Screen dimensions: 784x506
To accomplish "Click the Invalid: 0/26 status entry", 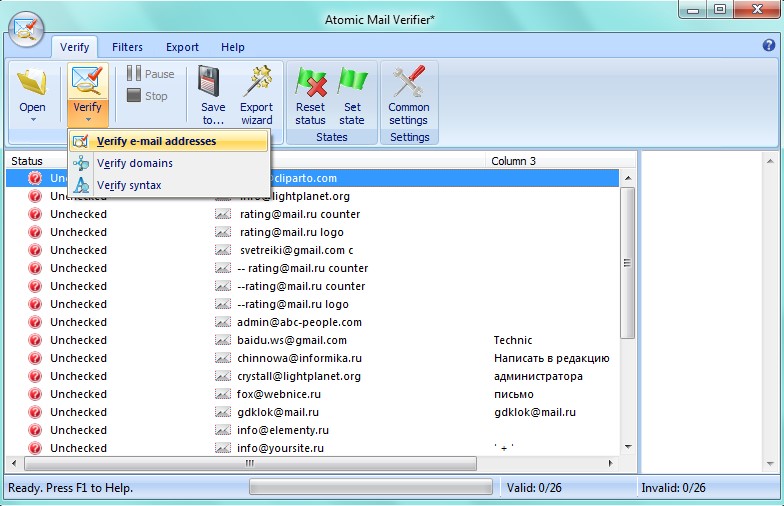I will point(674,488).
